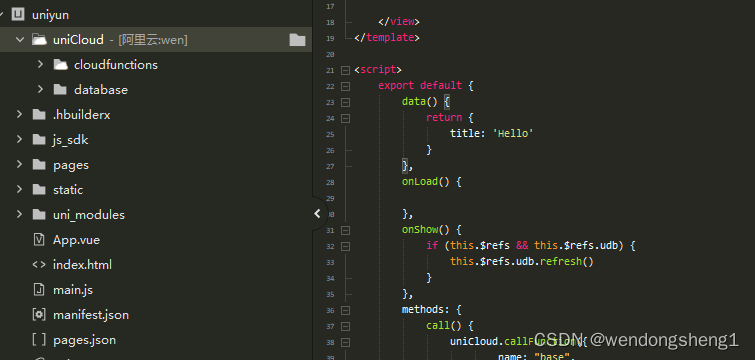
Task: Expand the cloudfunctions folder
Action: (40, 64)
